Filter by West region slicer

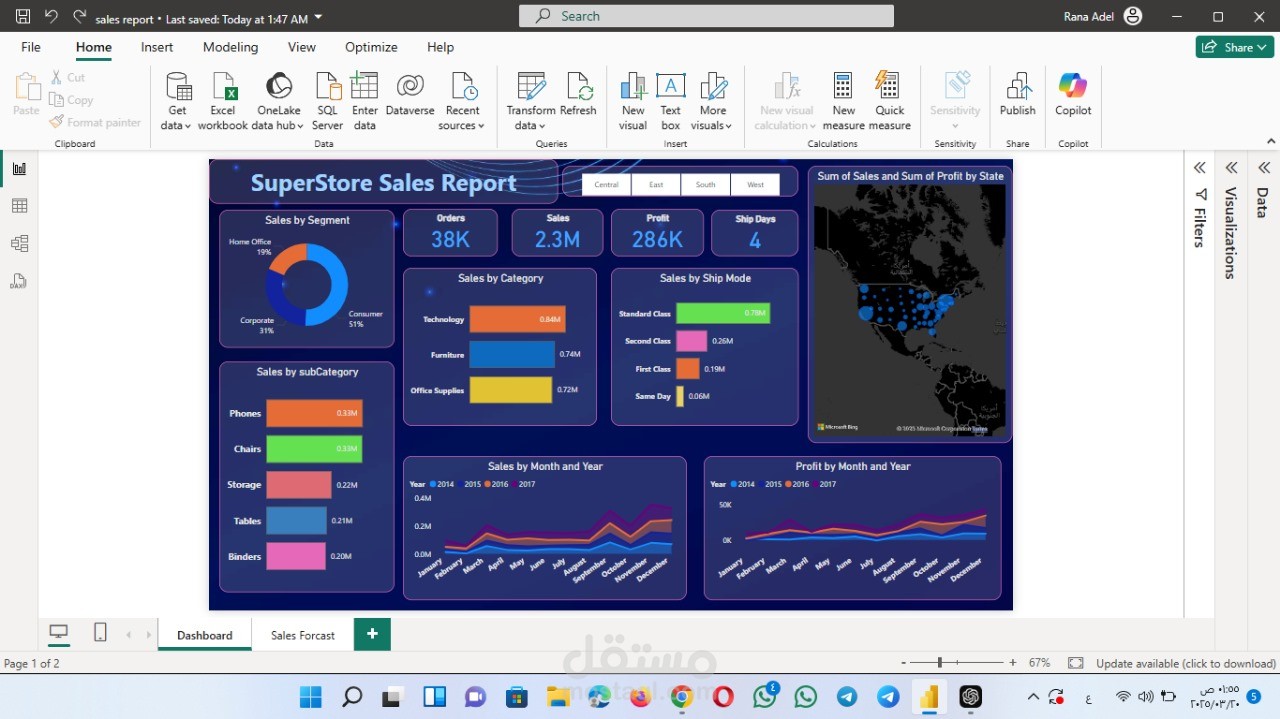[x=755, y=184]
